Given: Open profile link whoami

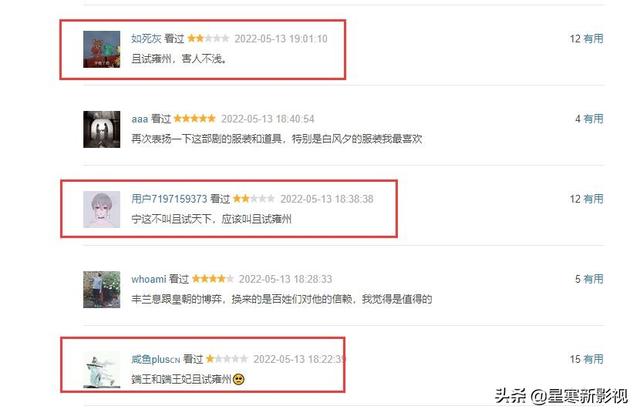Looking at the screenshot, I should [149, 279].
